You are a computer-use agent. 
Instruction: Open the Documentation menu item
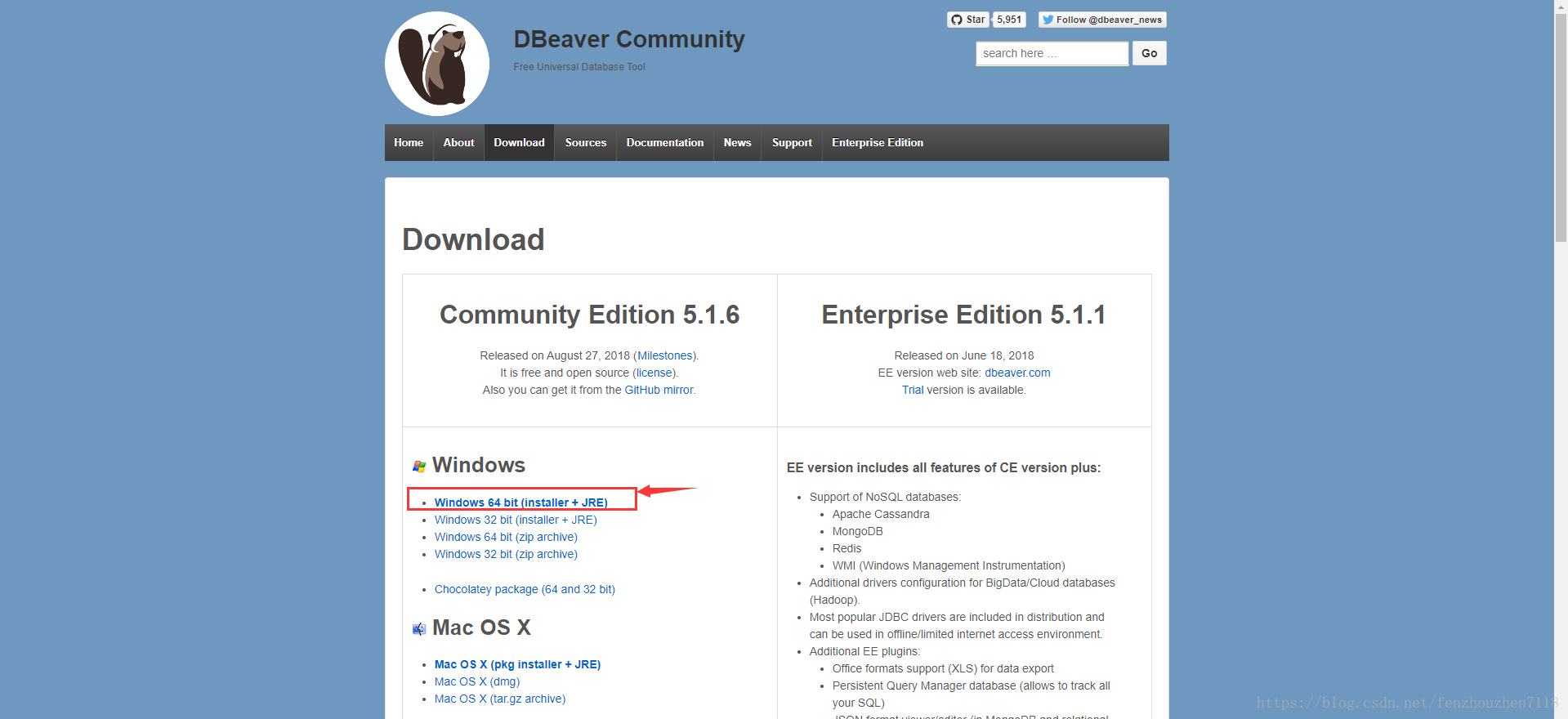click(665, 142)
